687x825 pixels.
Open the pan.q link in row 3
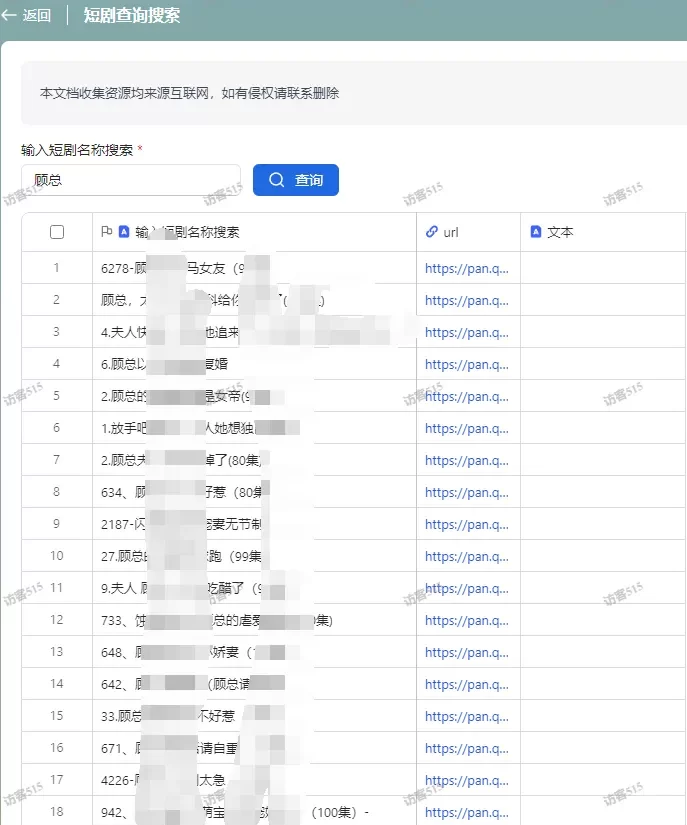[467, 333]
